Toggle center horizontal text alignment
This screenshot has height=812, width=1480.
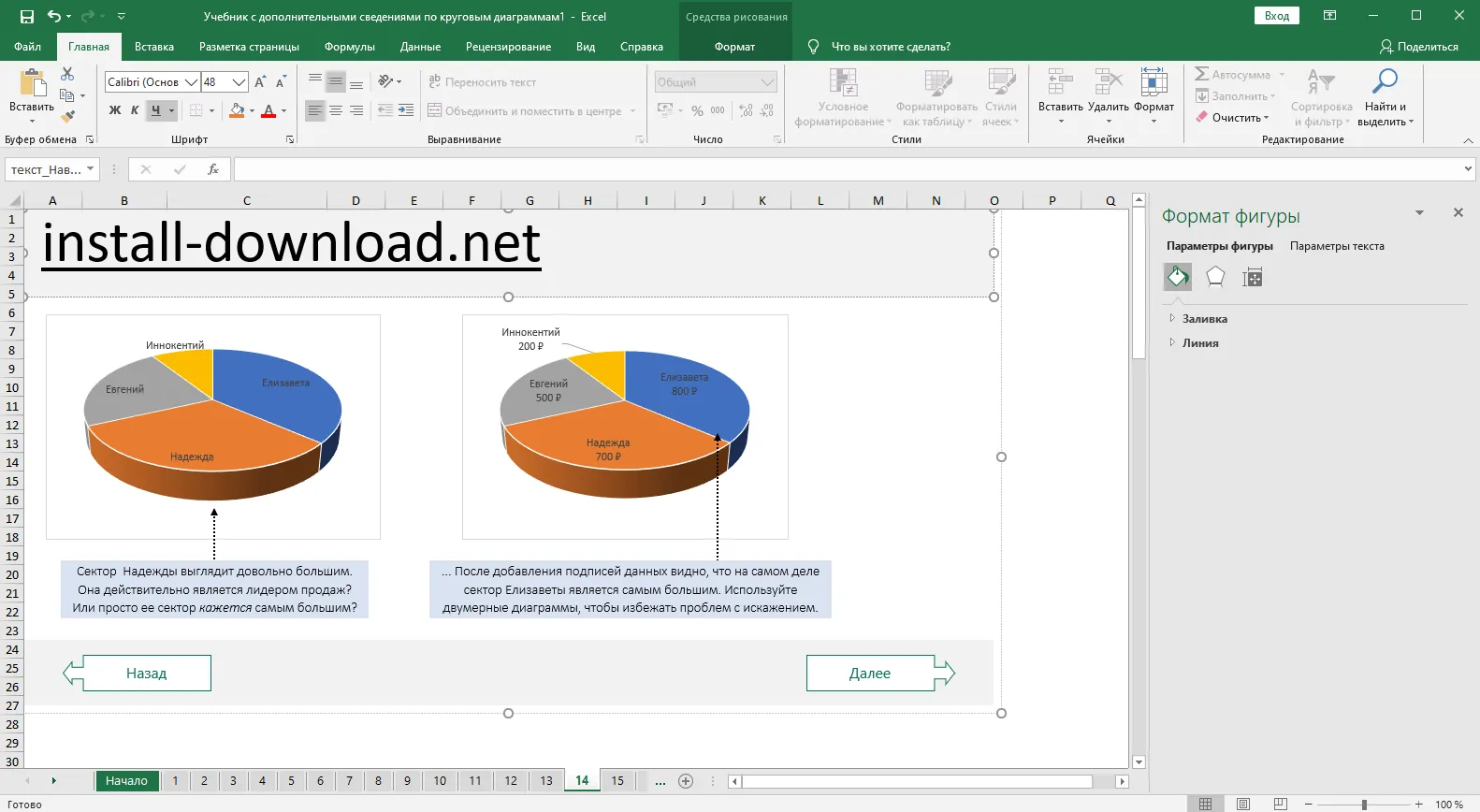click(x=336, y=110)
